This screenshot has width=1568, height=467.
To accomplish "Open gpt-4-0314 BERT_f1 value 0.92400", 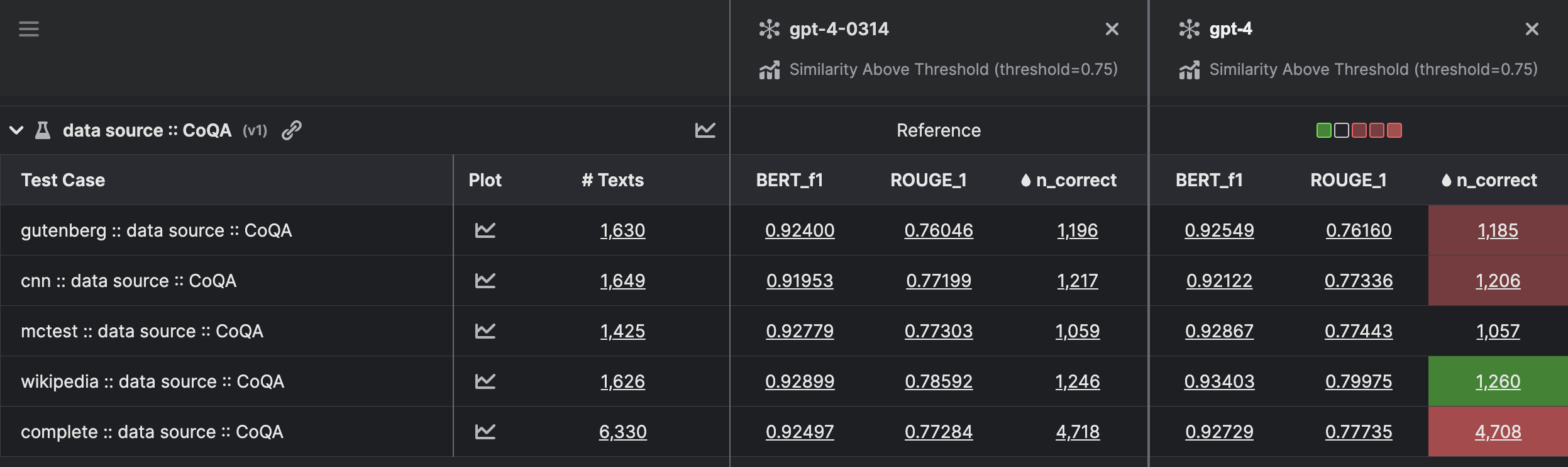I will tap(800, 230).
